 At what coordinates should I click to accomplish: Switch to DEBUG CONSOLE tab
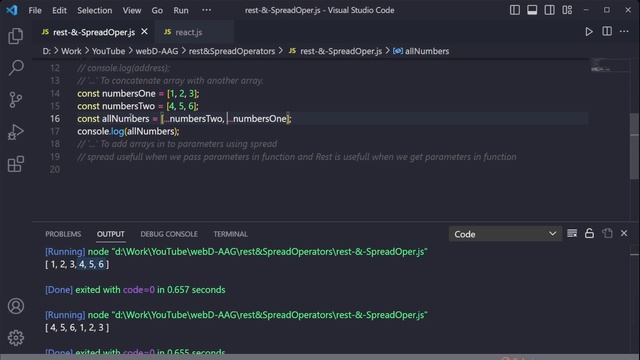169,234
